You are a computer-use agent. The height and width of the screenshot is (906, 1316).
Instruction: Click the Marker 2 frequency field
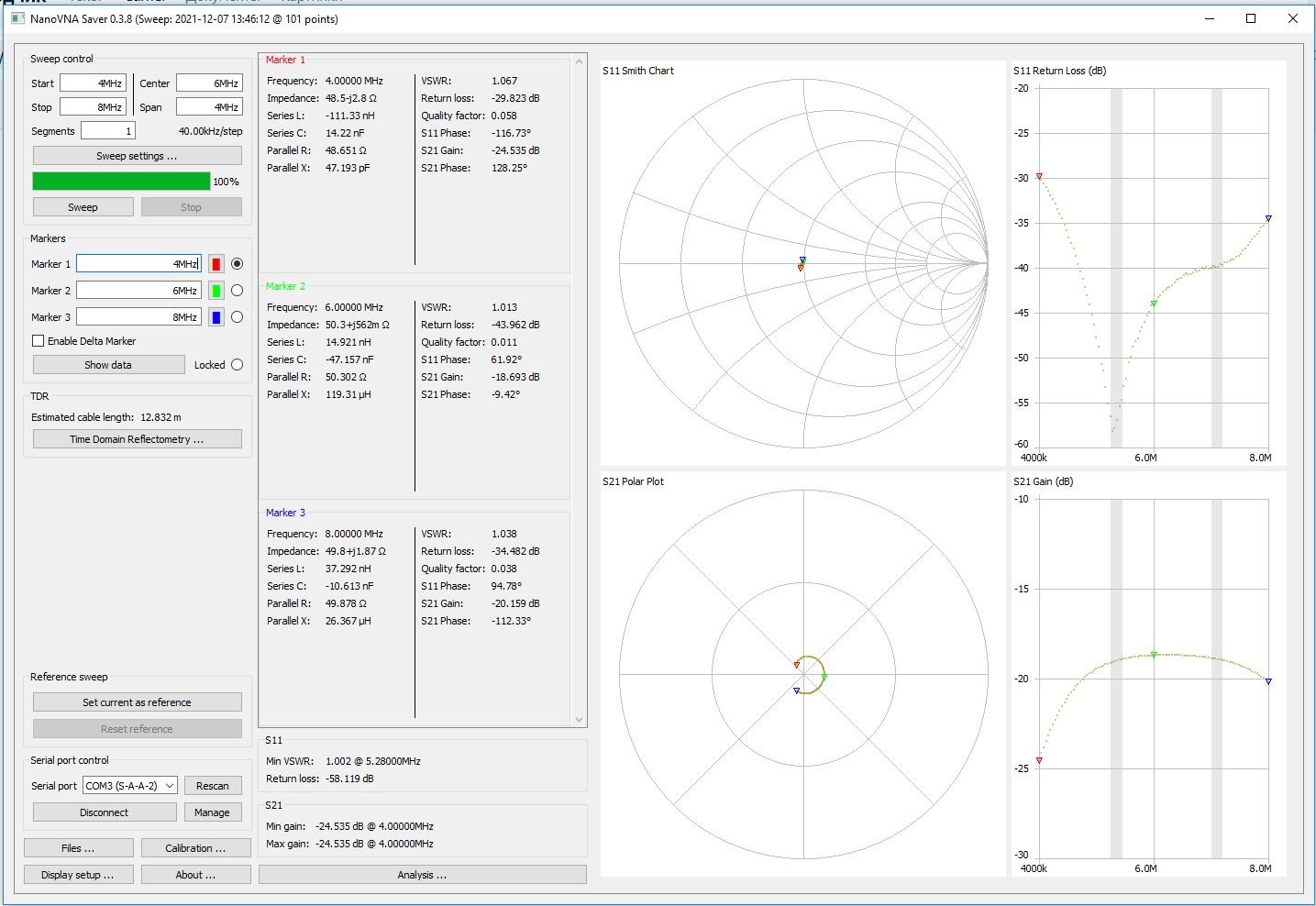pyautogui.click(x=138, y=291)
